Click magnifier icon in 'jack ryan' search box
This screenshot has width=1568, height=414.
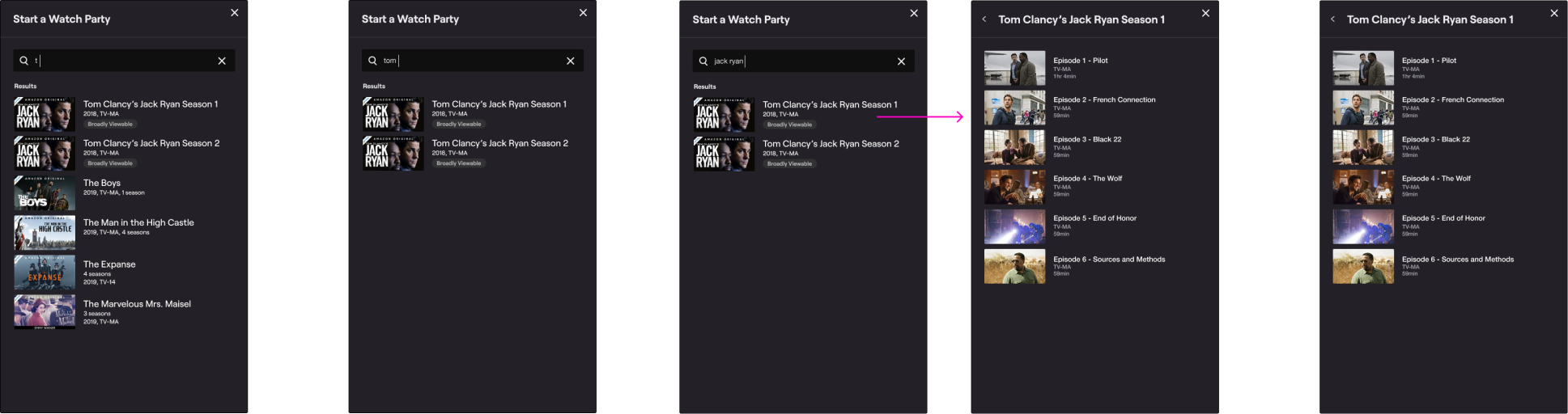tap(703, 61)
